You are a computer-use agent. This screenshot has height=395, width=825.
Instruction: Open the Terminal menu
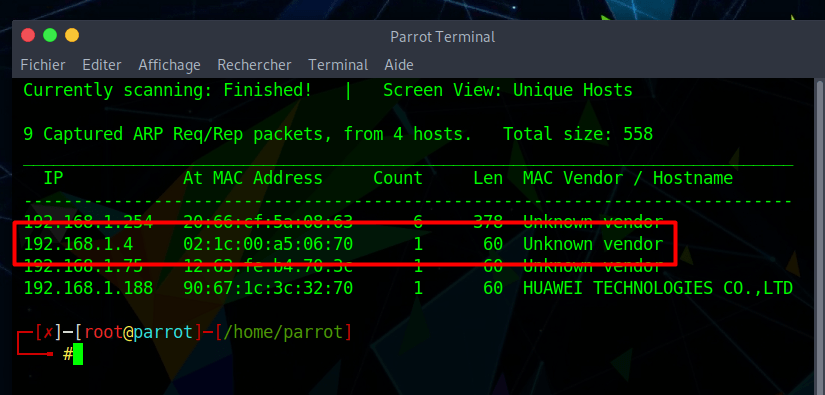338,65
